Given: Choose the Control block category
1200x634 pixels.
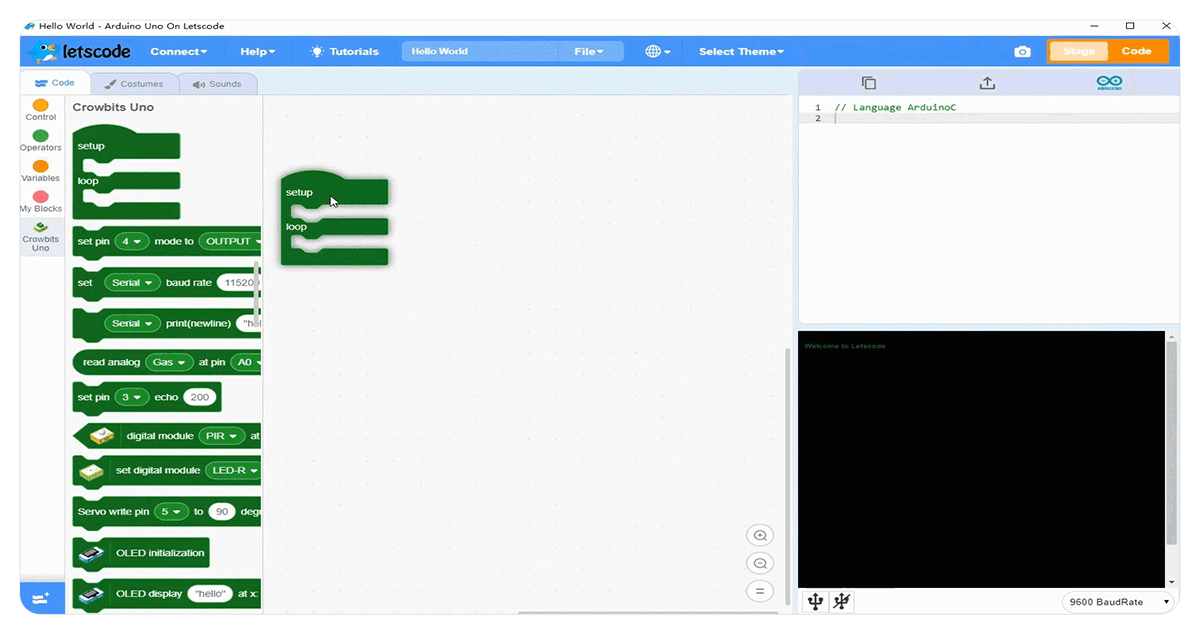Looking at the screenshot, I should [x=41, y=110].
